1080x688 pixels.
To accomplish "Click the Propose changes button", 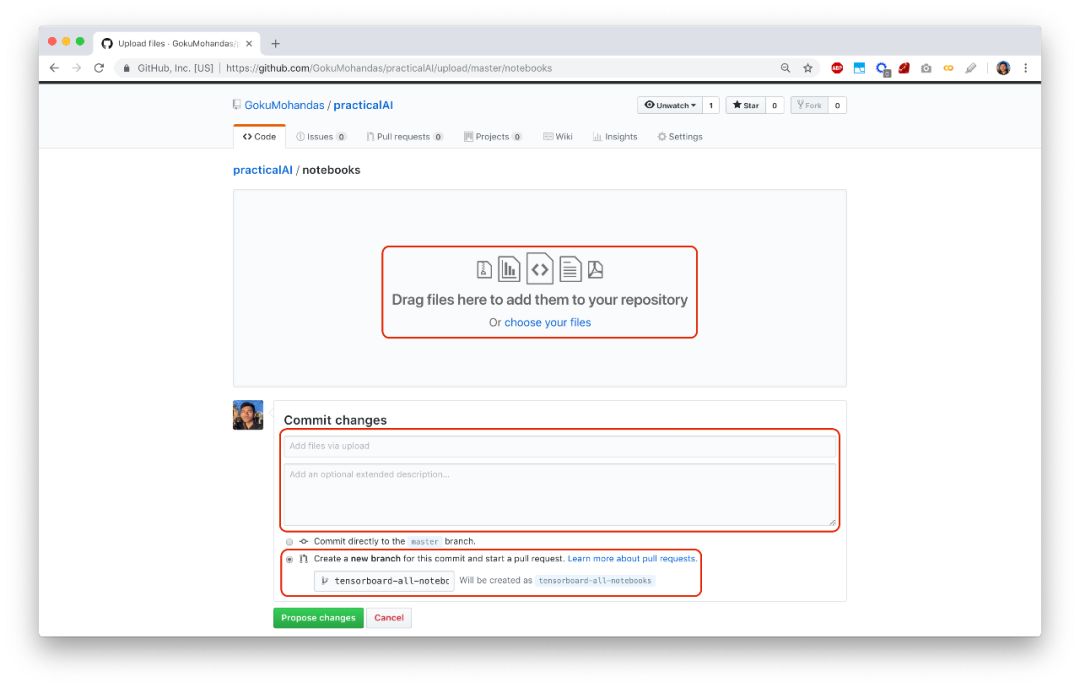I will coord(318,618).
